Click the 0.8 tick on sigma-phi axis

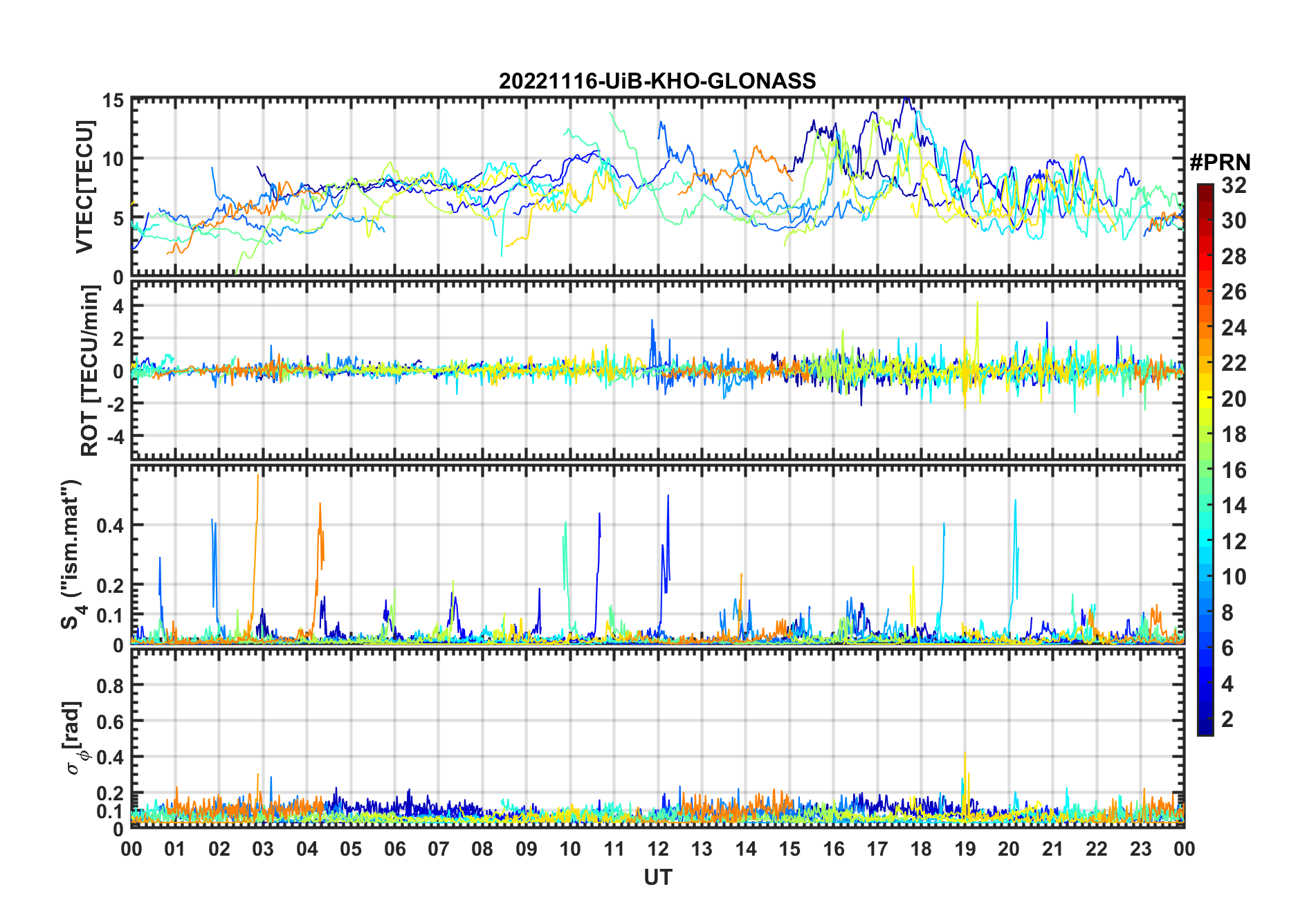[x=110, y=686]
